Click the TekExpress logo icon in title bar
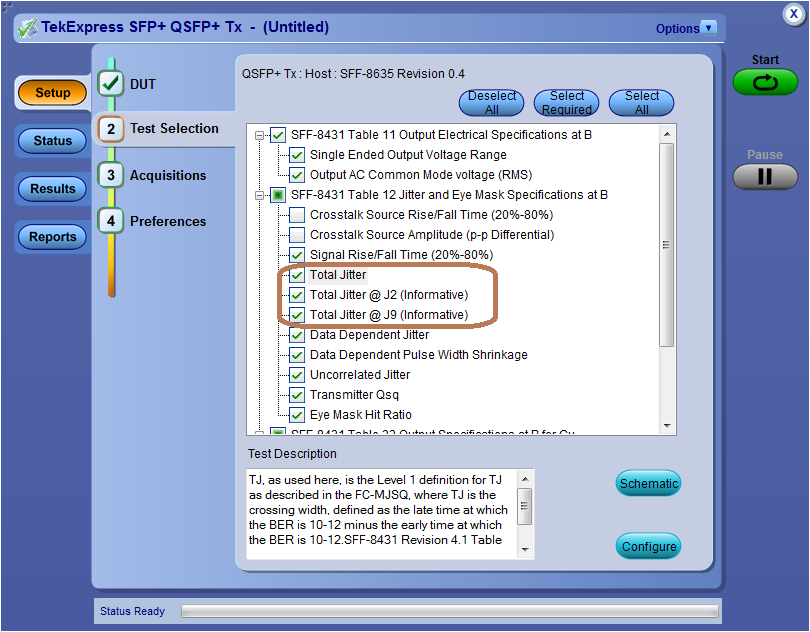 tap(27, 28)
